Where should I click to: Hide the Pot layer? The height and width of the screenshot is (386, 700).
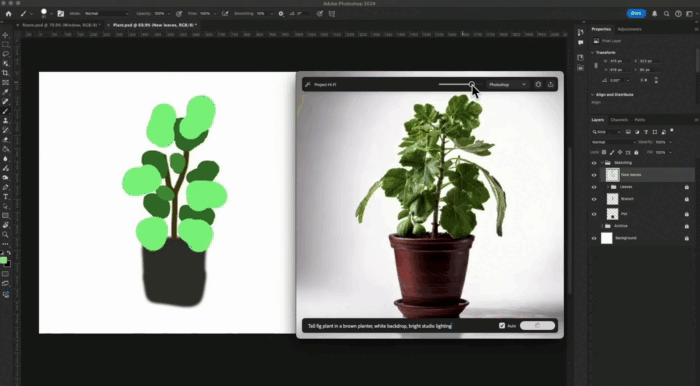[x=594, y=214]
